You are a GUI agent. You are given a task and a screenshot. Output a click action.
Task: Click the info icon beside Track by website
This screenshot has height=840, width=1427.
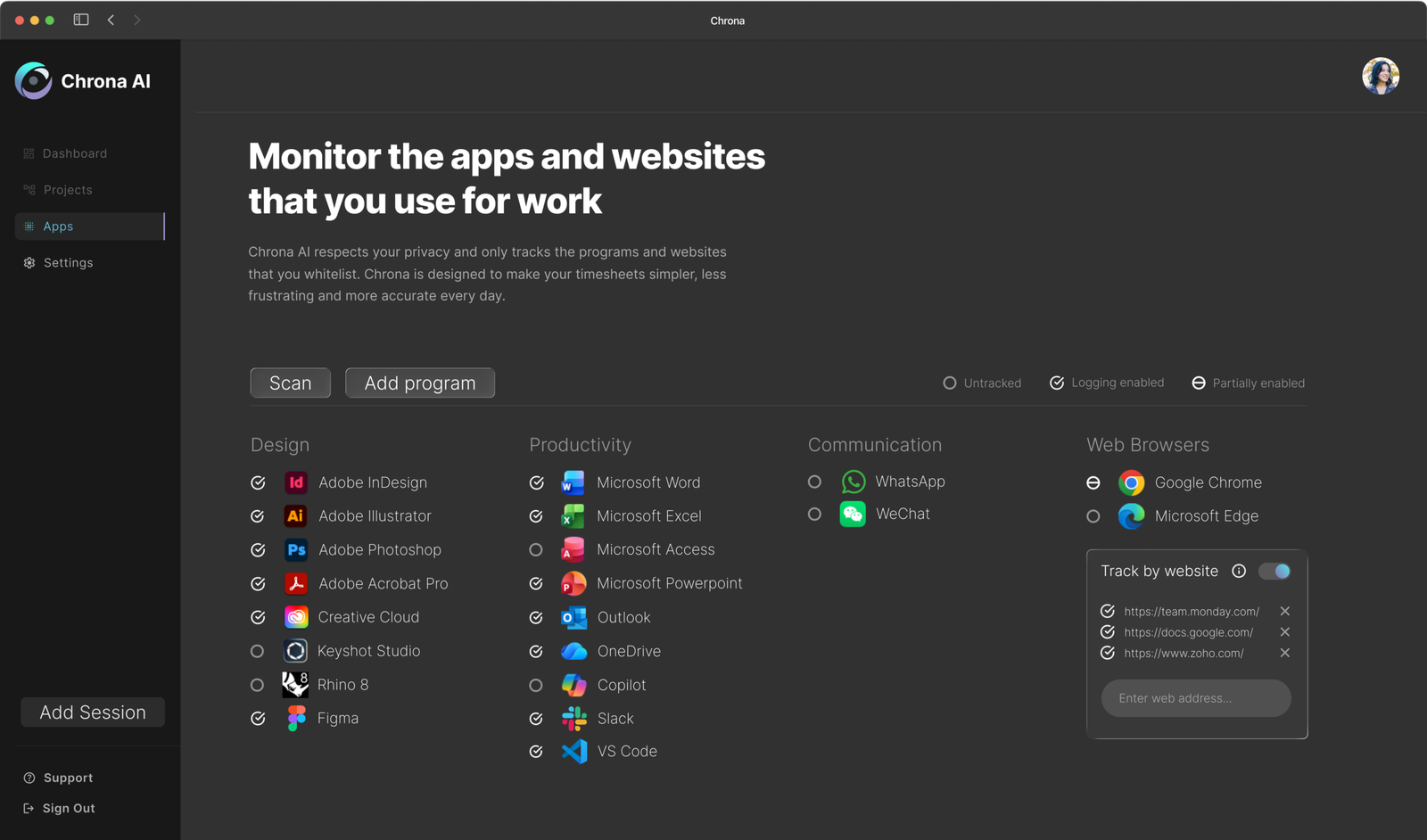pos(1239,571)
